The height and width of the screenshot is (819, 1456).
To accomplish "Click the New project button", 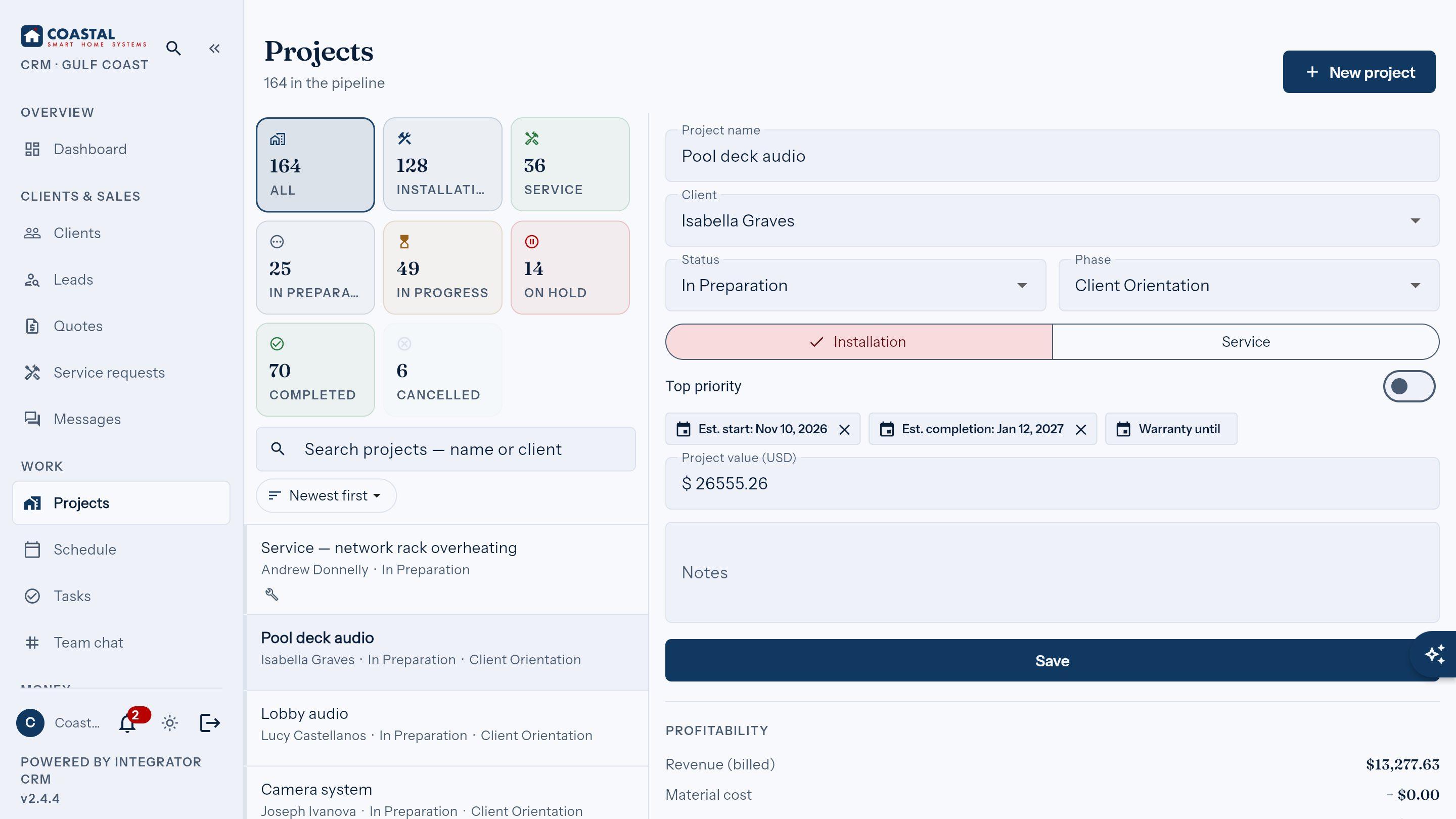I will click(1359, 72).
